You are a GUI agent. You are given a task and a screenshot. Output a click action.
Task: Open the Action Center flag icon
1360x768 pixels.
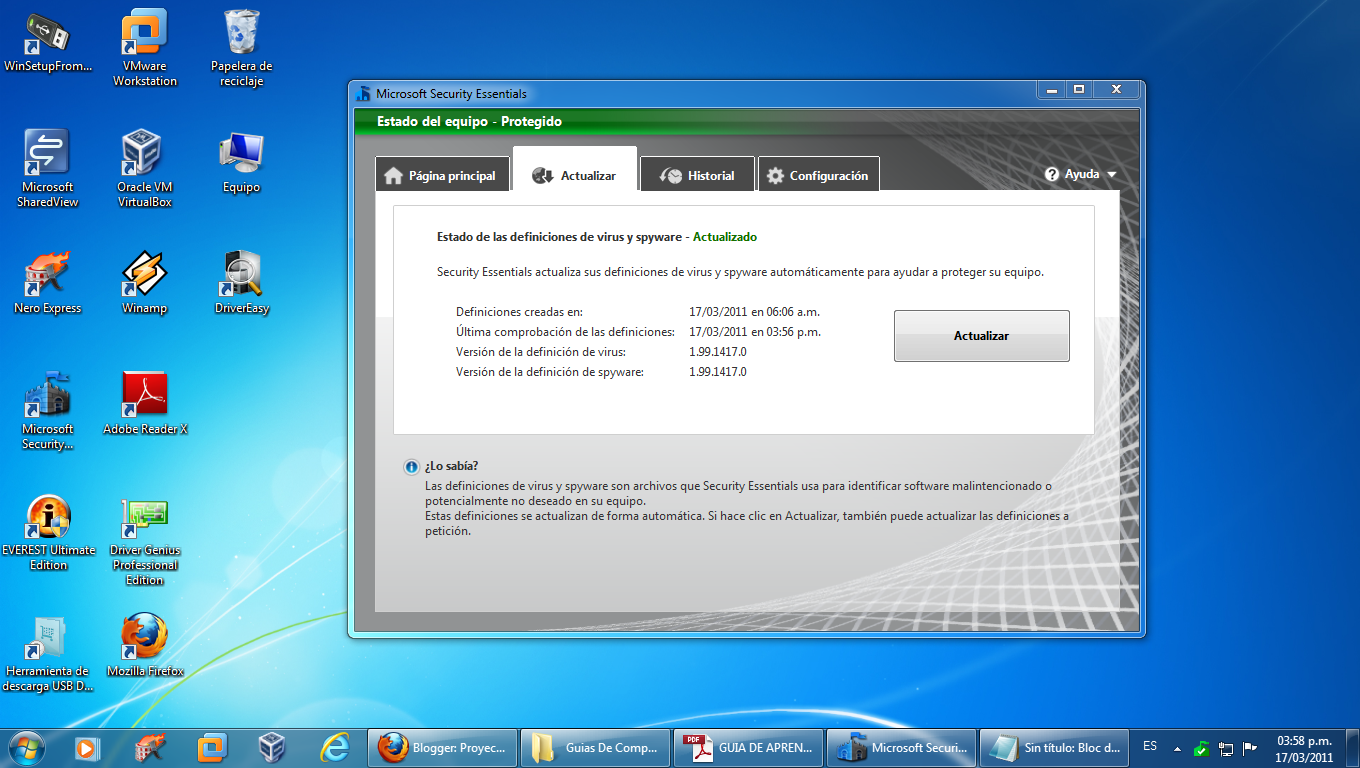pyautogui.click(x=1250, y=748)
